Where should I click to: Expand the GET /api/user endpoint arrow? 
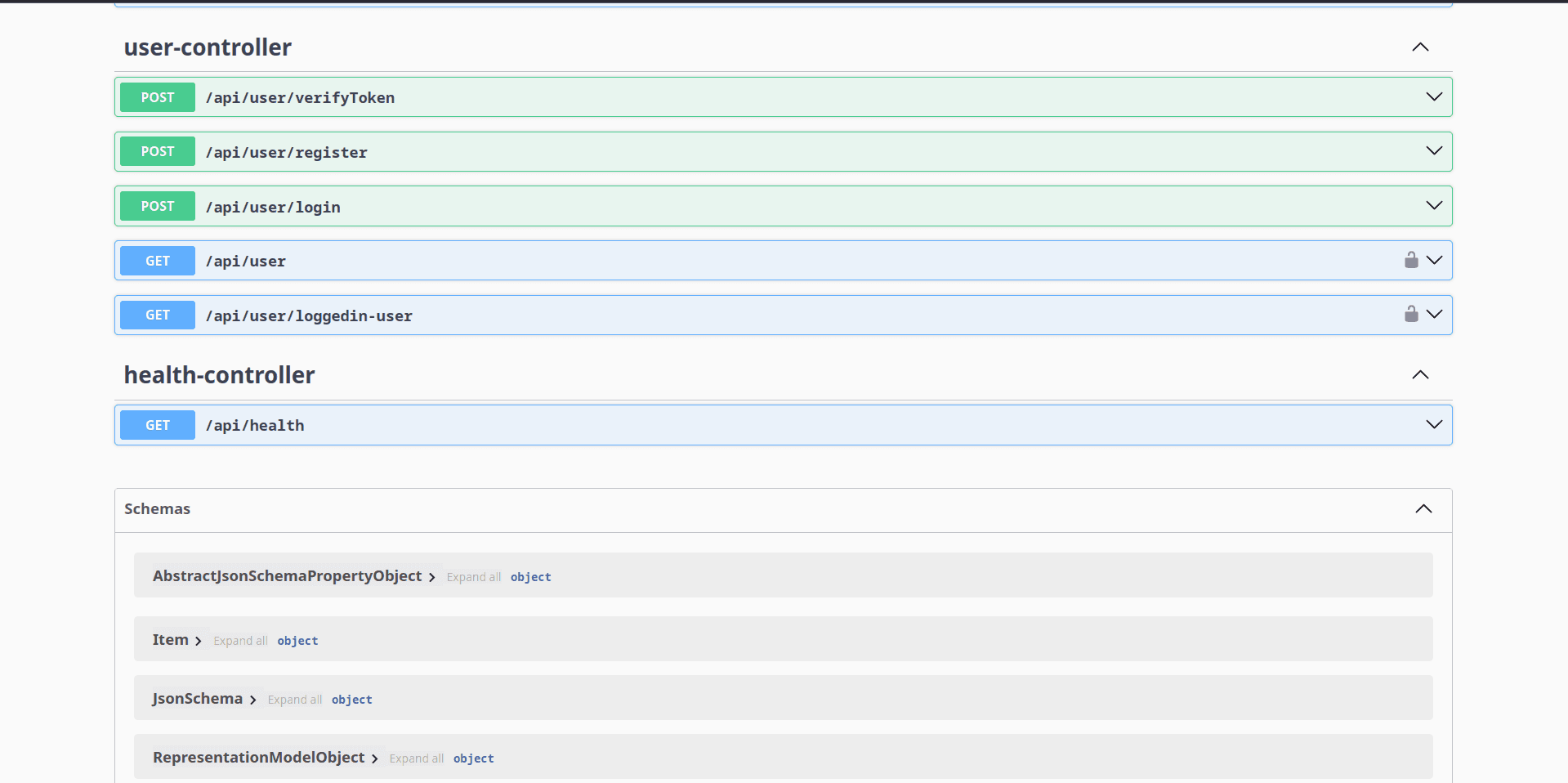click(1433, 260)
